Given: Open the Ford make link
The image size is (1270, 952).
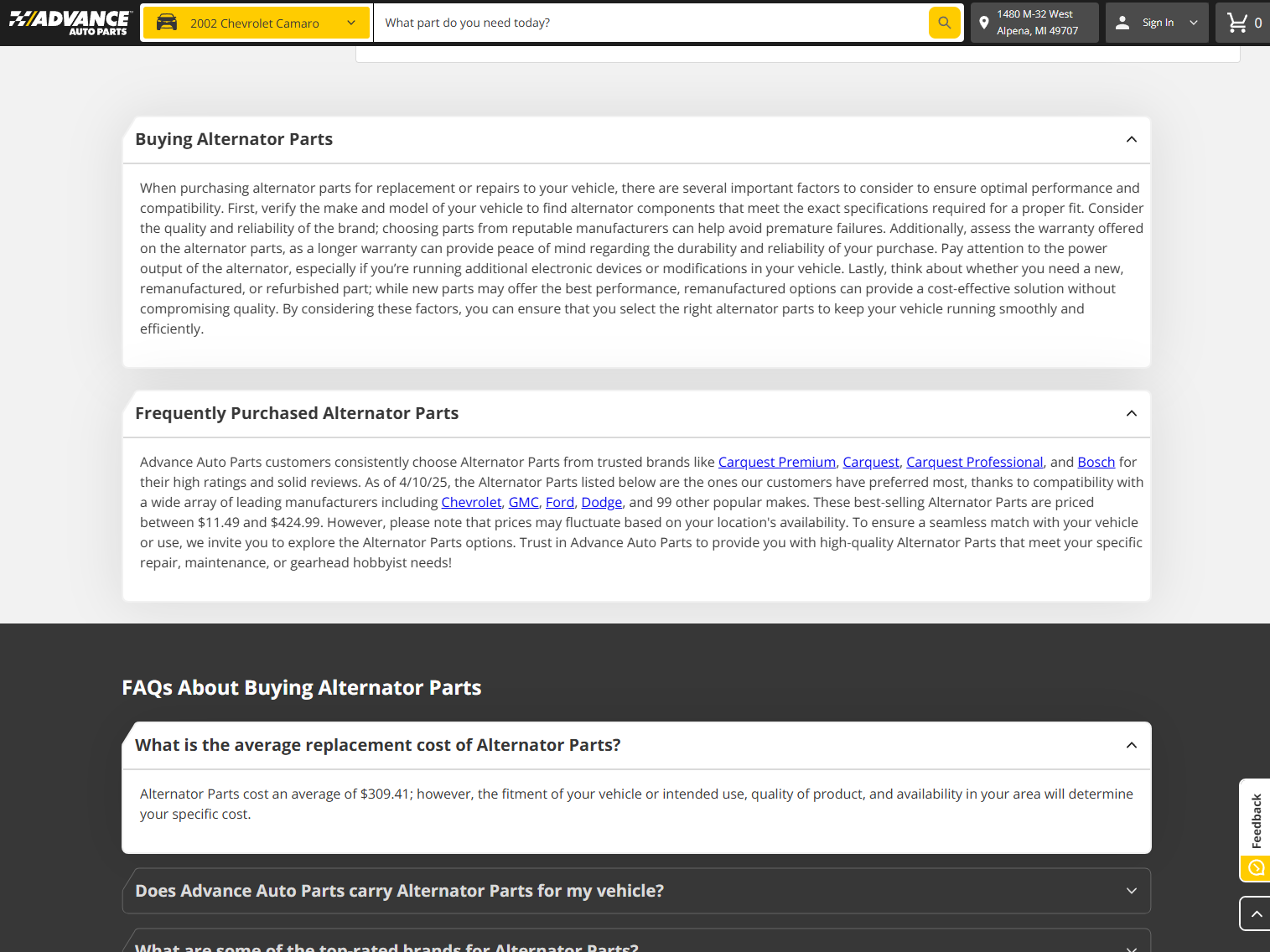Looking at the screenshot, I should tap(560, 502).
